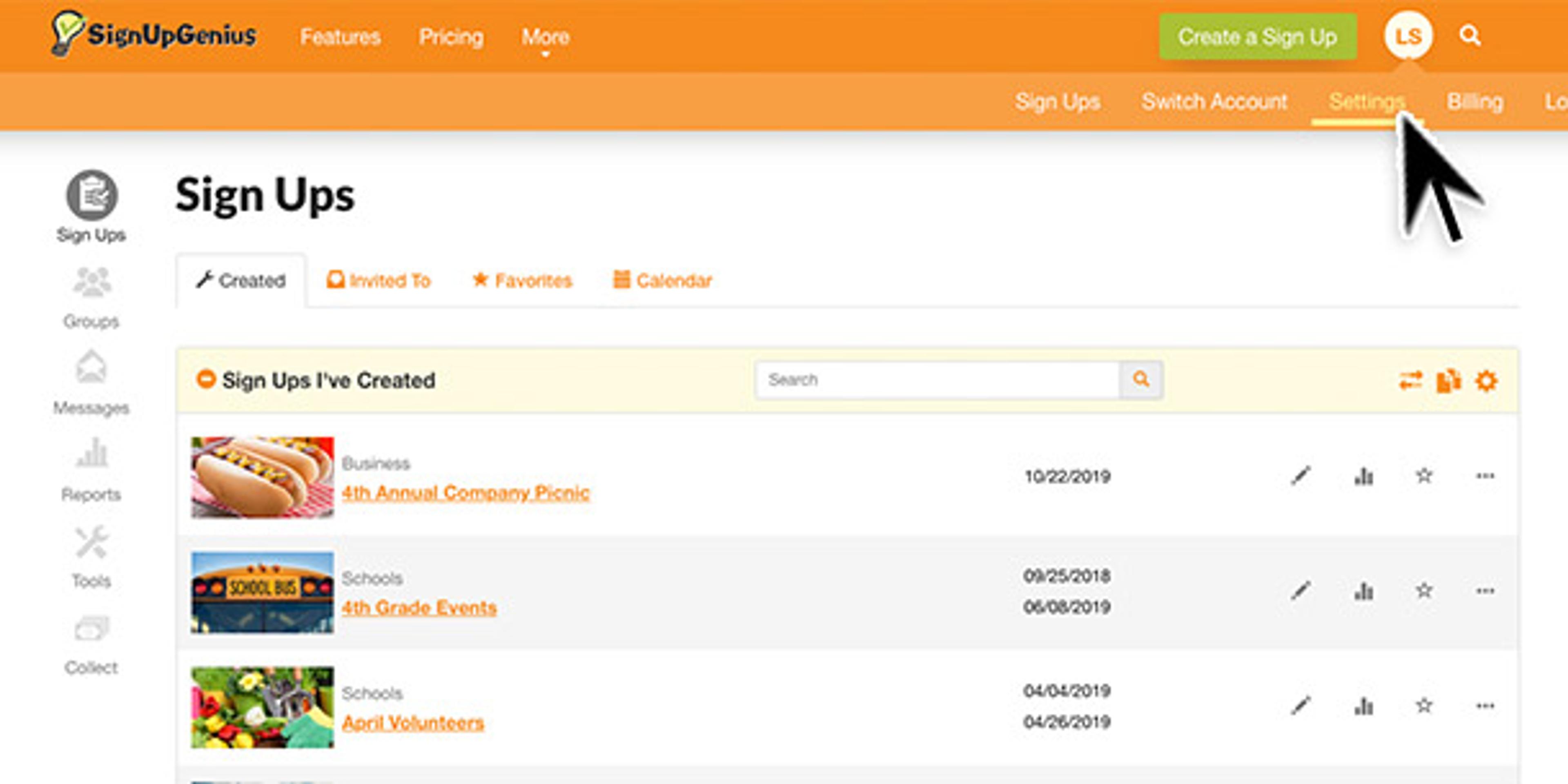Collapse the Sign Ups I've Created section
This screenshot has width=1568, height=784.
point(206,379)
